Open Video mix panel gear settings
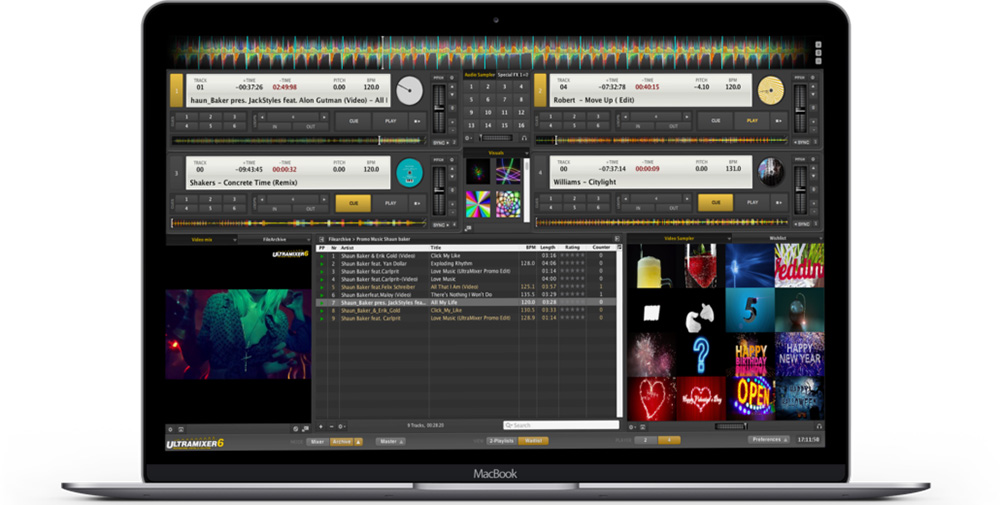 [x=170, y=429]
